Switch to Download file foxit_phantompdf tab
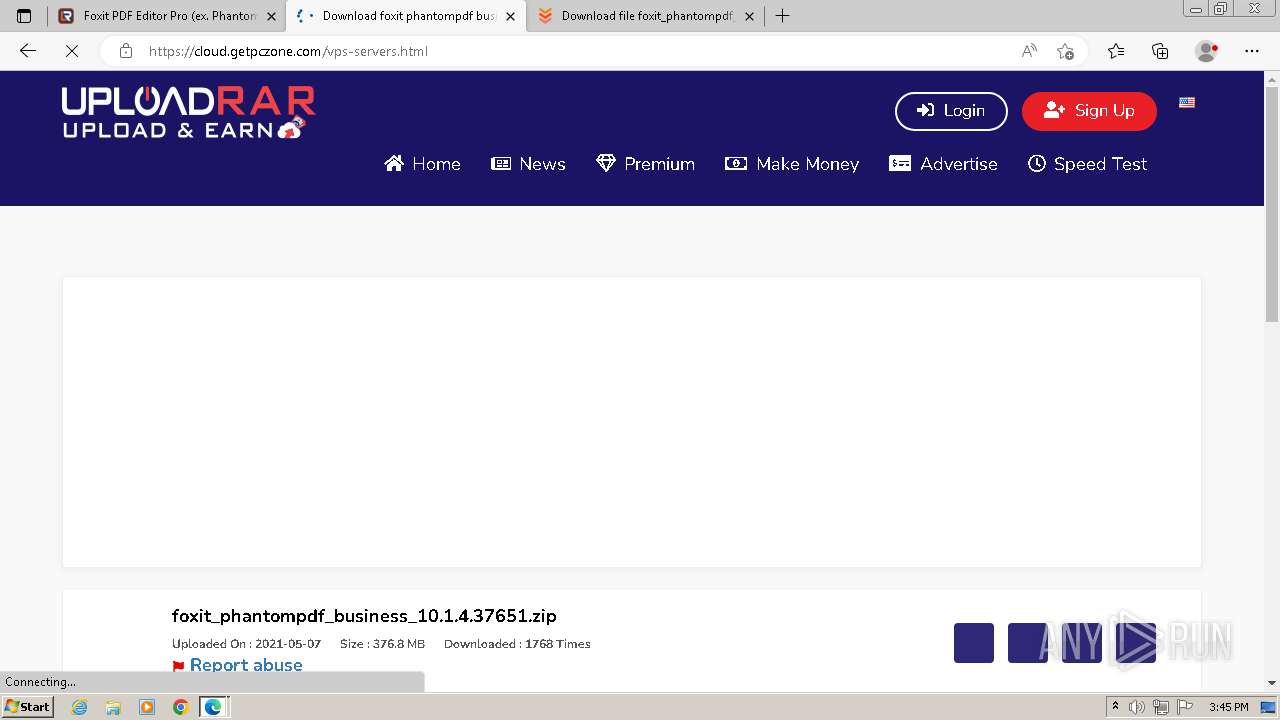The width and height of the screenshot is (1280, 720). coord(646,16)
